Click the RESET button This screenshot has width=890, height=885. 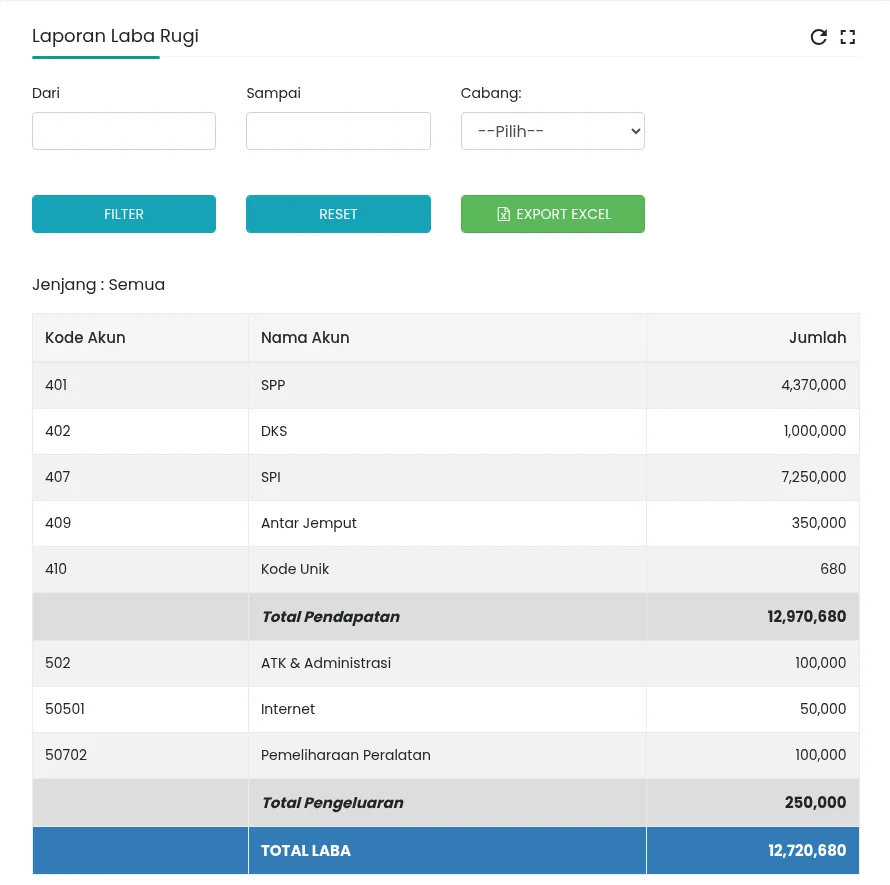338,214
